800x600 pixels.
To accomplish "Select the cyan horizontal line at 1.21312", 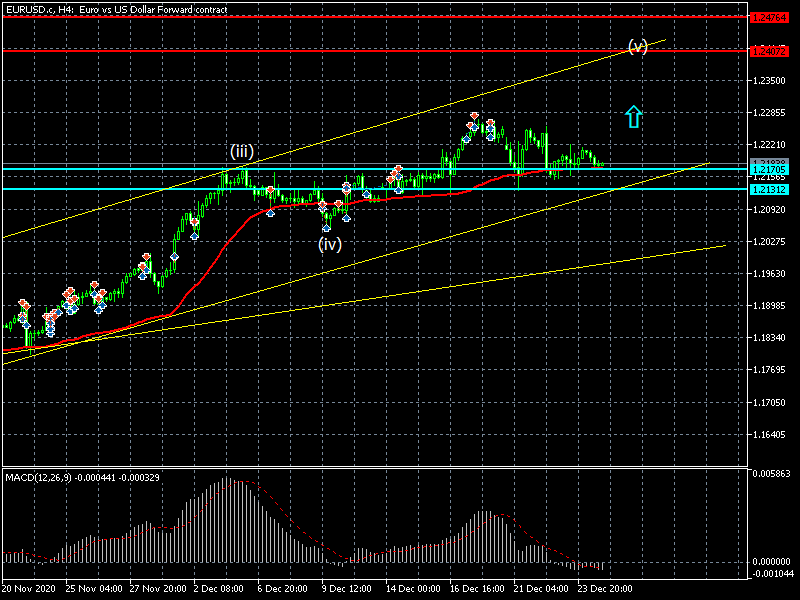I will 375,189.
